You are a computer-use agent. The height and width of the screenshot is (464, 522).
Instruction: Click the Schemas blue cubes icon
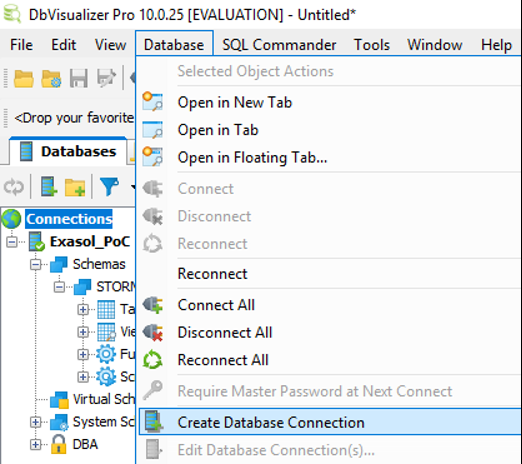pyautogui.click(x=59, y=264)
